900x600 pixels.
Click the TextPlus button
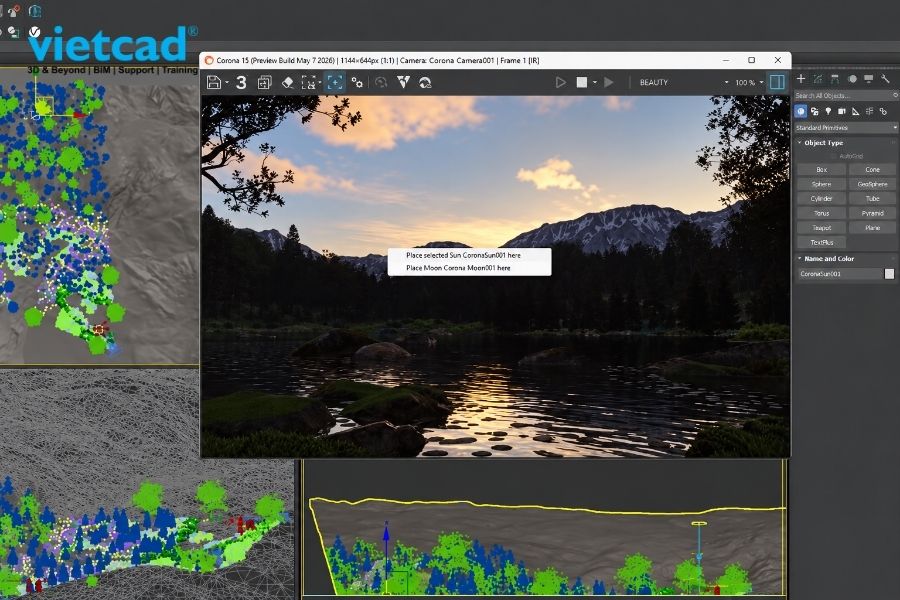coord(821,242)
